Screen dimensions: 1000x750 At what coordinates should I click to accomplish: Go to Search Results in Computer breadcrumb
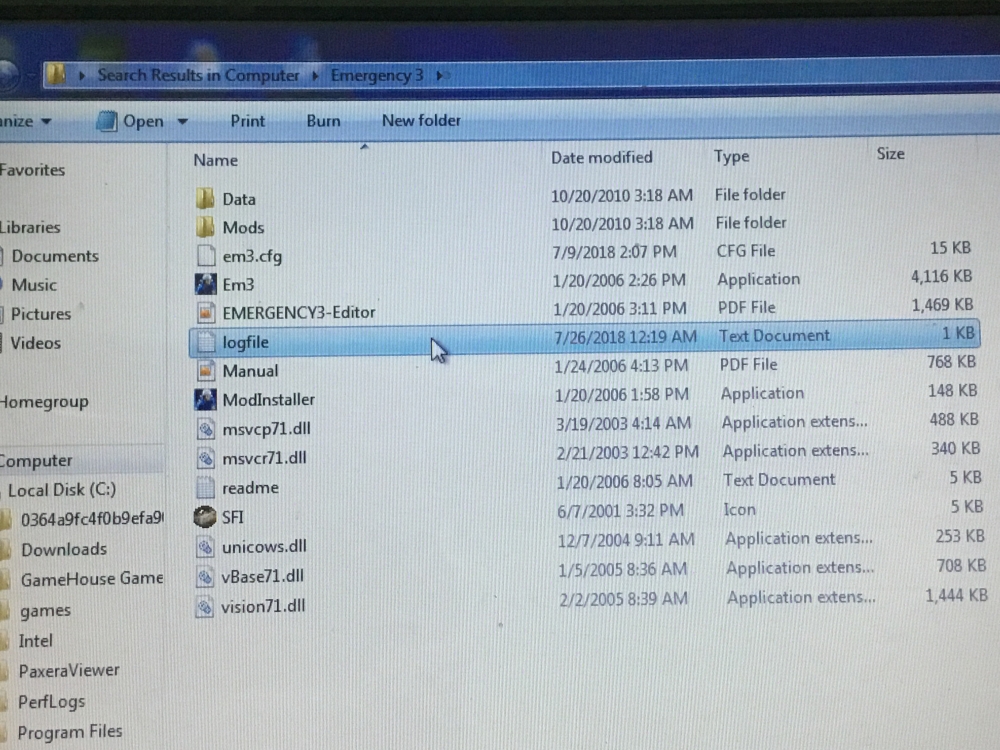(198, 75)
